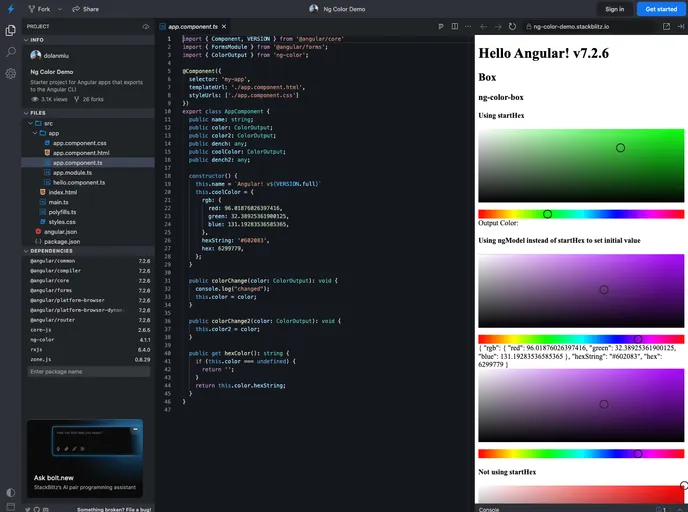This screenshot has height=512, width=688.
Task: Open preview in a new window icon
Action: pos(666,27)
